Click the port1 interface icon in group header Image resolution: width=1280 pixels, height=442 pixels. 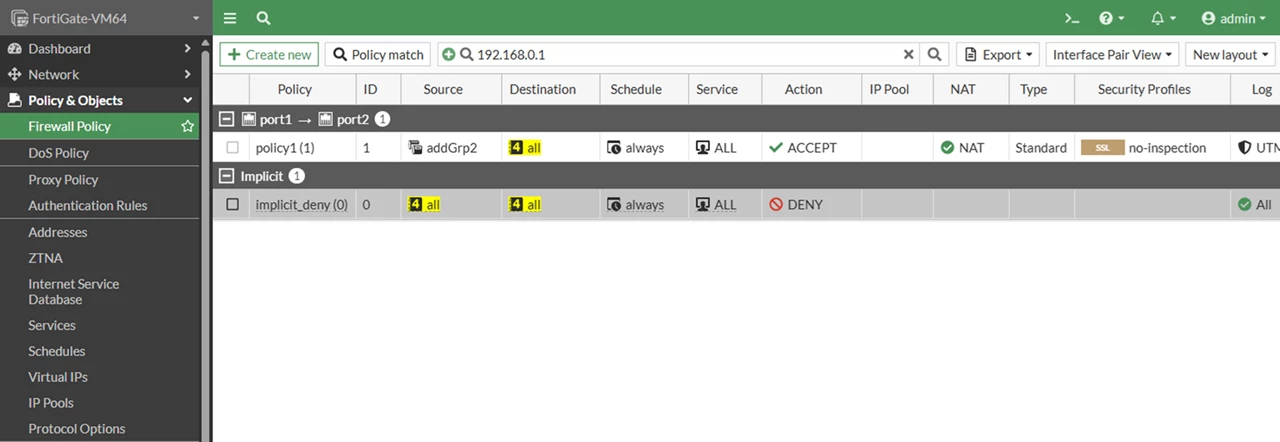coord(250,120)
